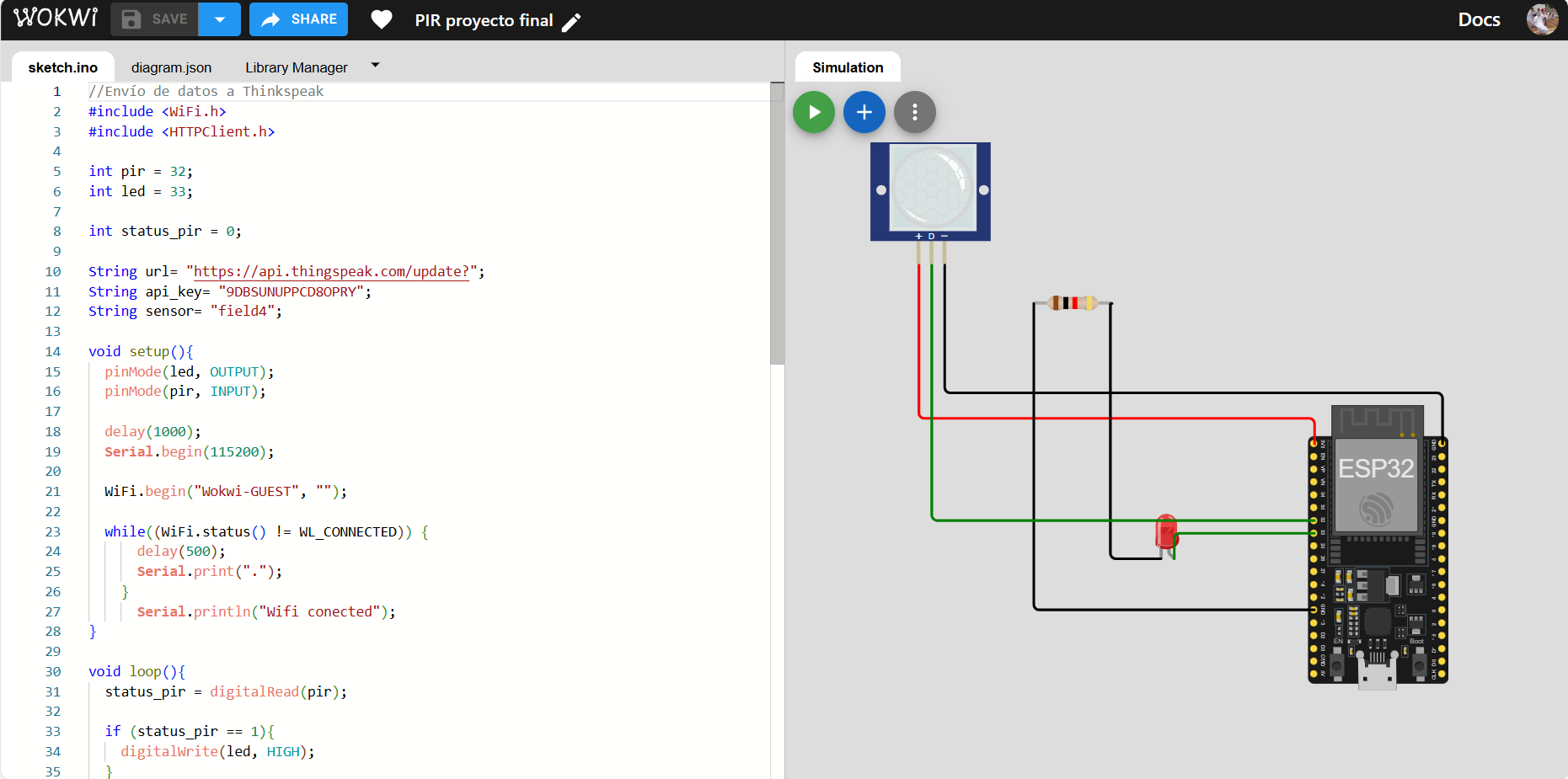The image size is (1568, 779).
Task: Select the green wire to the ESP32
Action: 1121,520
